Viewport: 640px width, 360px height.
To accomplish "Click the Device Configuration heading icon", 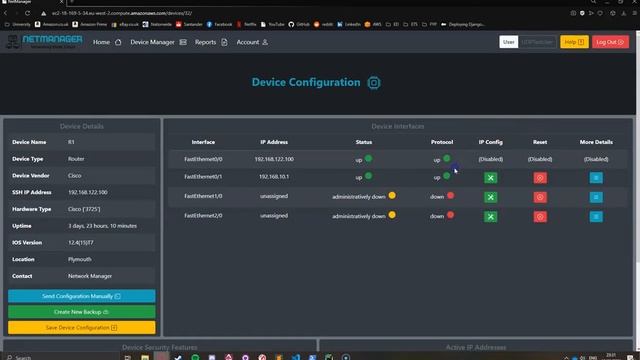I will (373, 82).
